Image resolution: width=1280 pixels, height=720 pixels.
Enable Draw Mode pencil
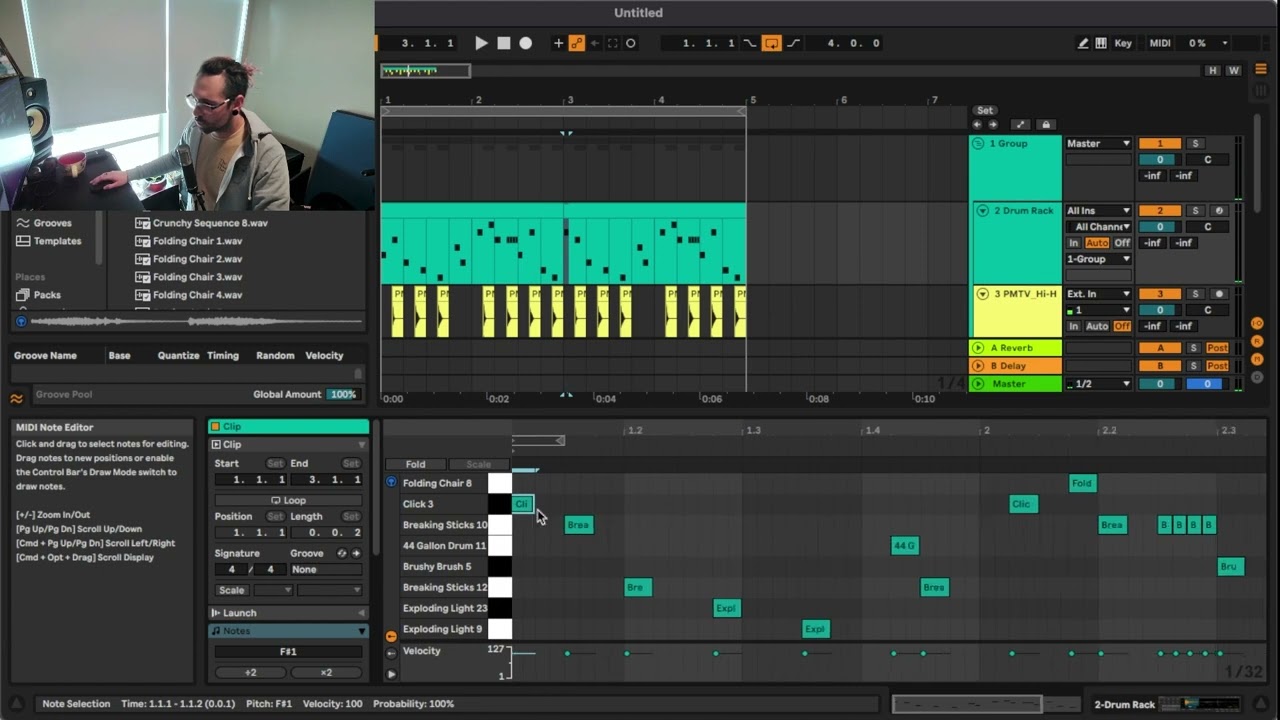coord(1083,43)
